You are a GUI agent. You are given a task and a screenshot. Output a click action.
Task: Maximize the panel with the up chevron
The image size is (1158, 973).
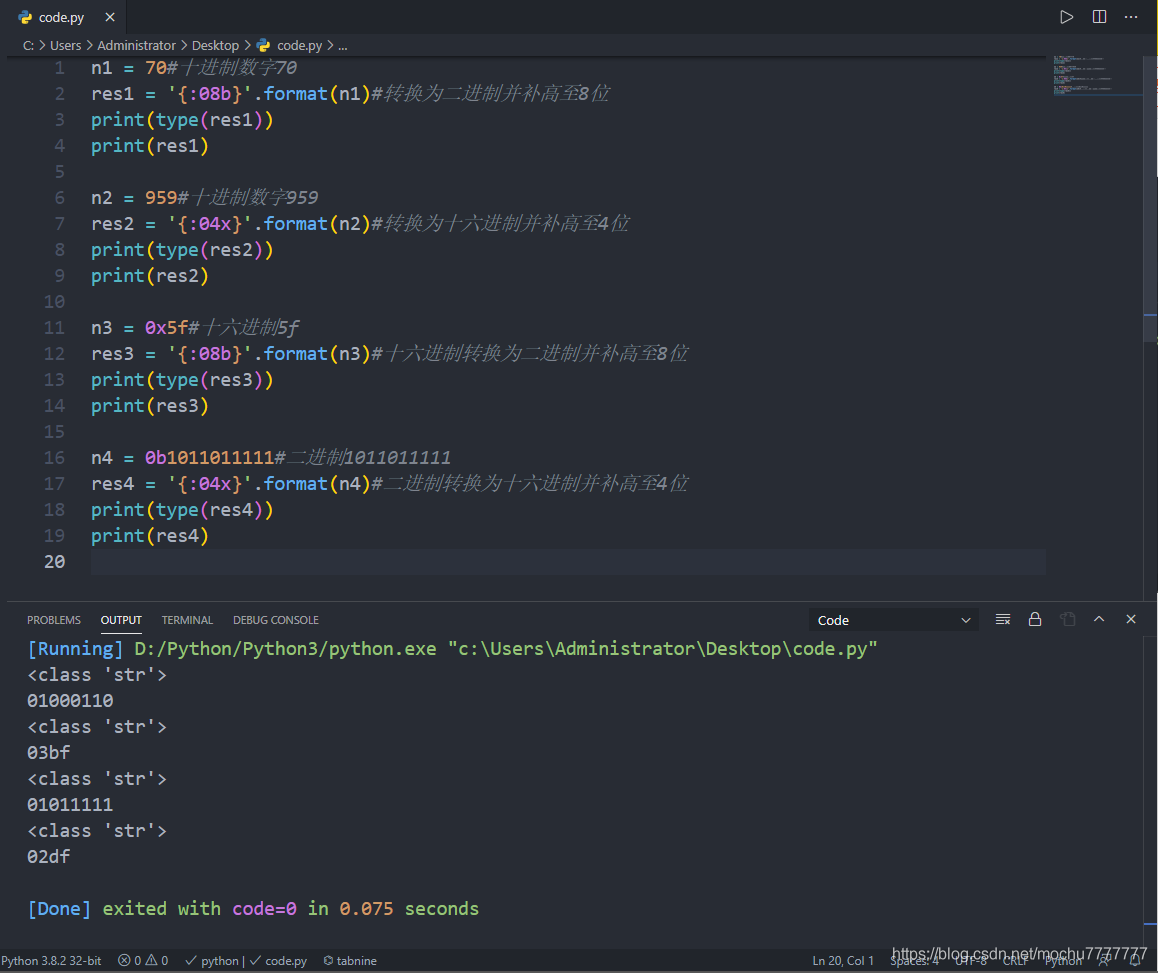[x=1099, y=619]
